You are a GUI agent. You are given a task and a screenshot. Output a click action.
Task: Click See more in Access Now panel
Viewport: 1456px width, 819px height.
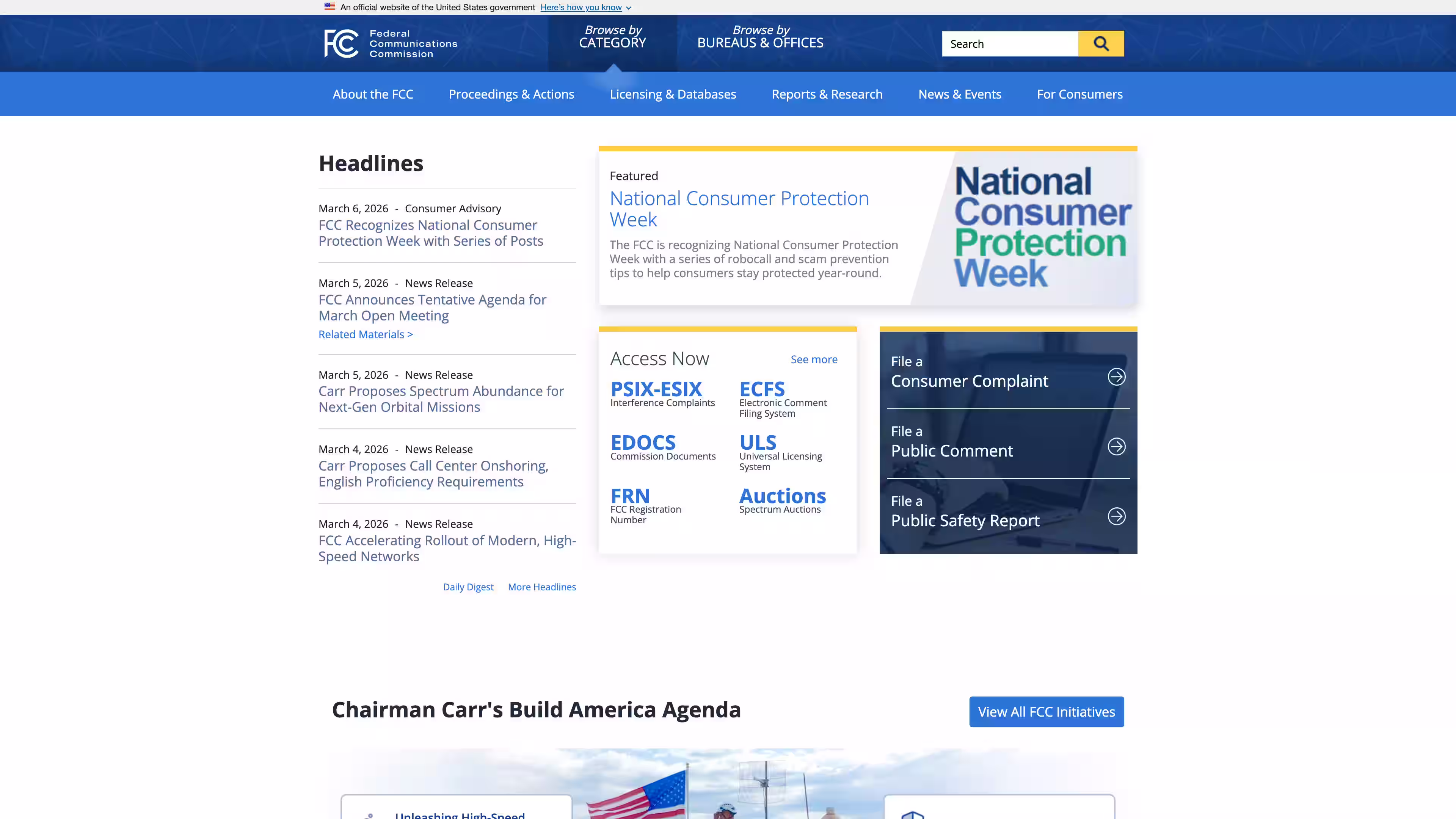click(x=814, y=359)
